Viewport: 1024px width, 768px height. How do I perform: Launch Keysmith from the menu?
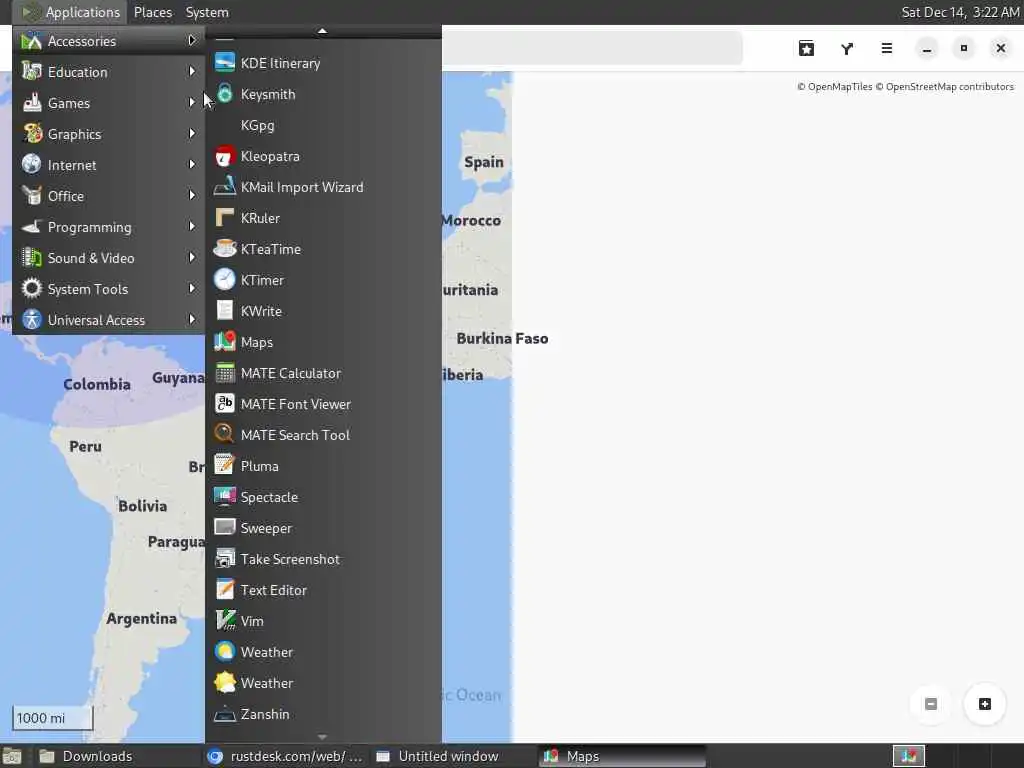[x=323, y=94]
